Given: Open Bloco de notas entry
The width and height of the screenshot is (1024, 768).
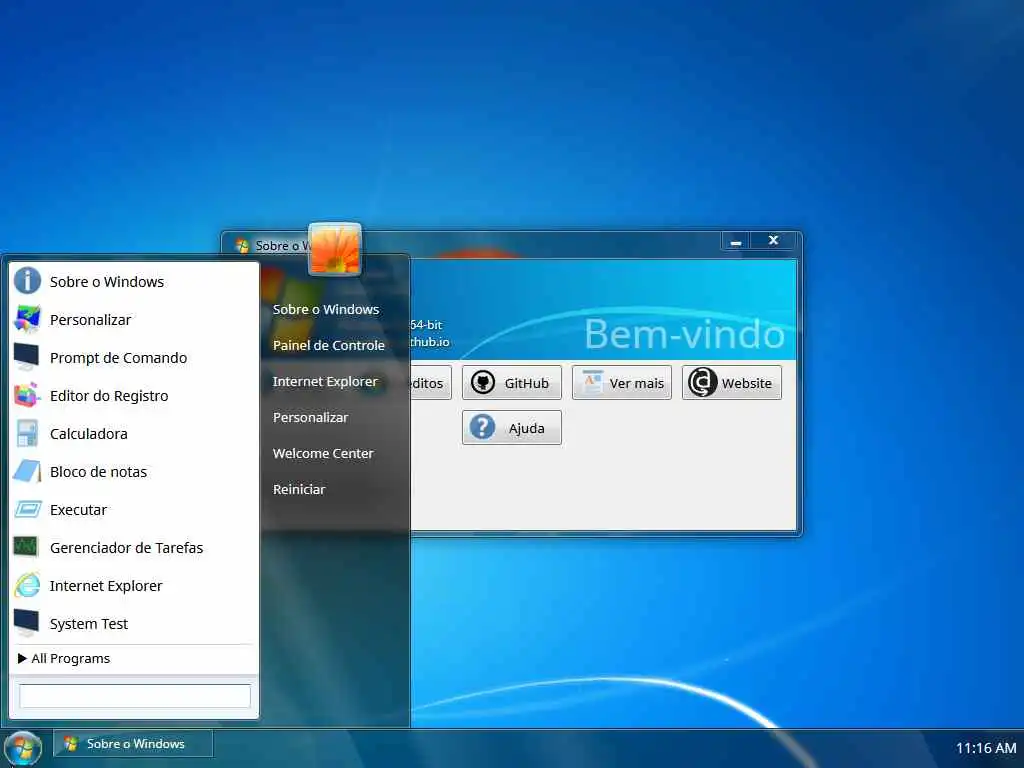Looking at the screenshot, I should point(134,471).
